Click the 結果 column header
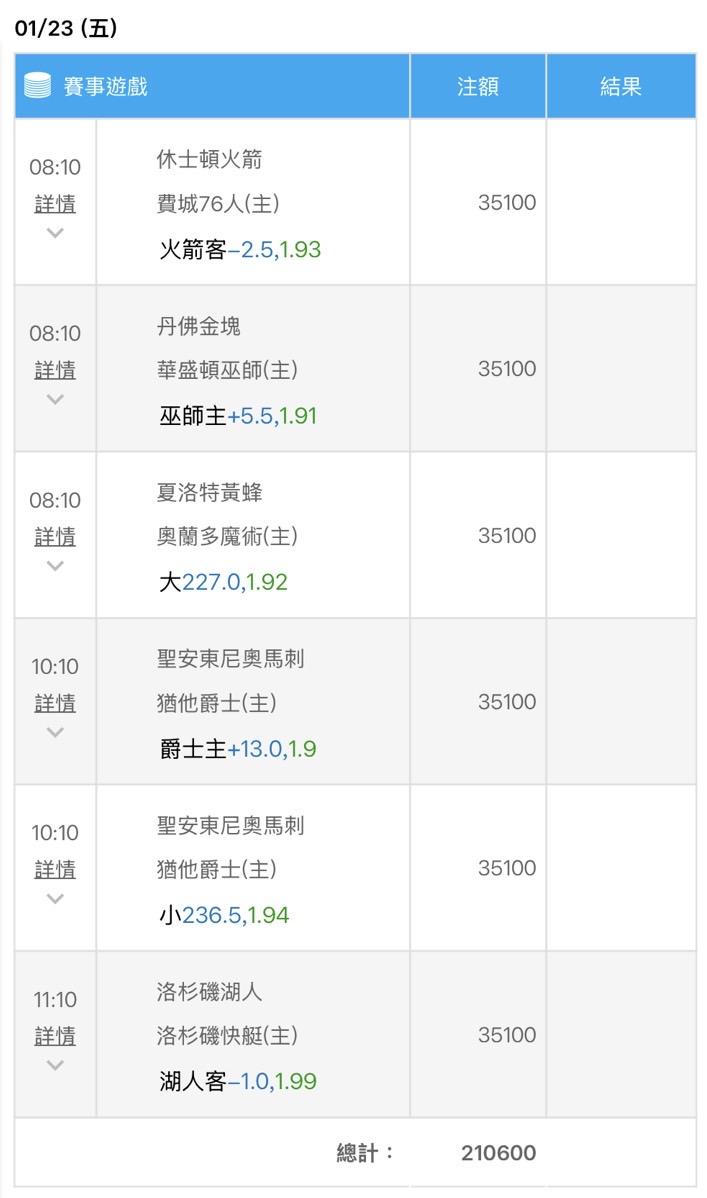This screenshot has width=707, height=1198. pyautogui.click(x=620, y=86)
